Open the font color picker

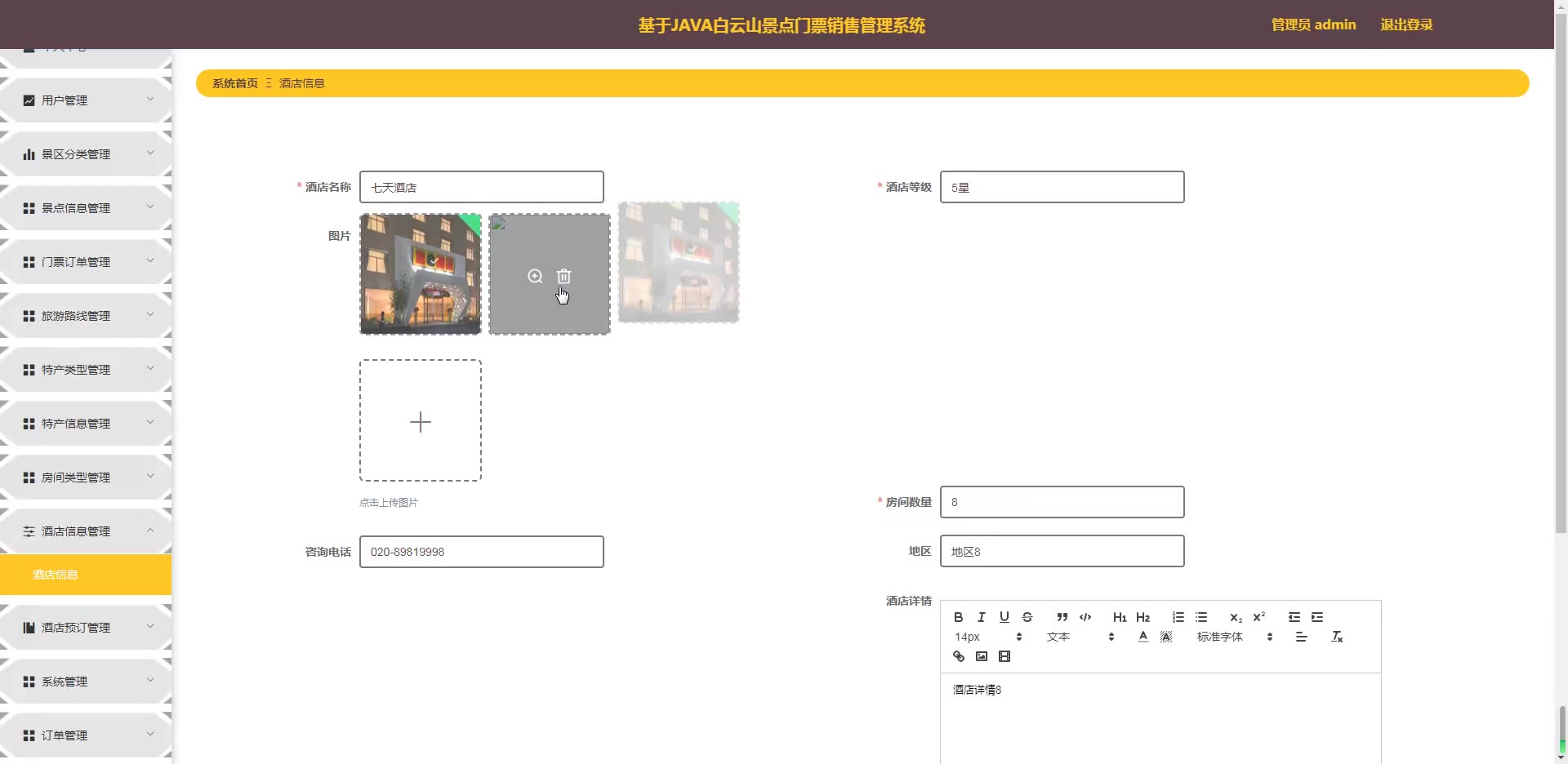click(x=1143, y=637)
